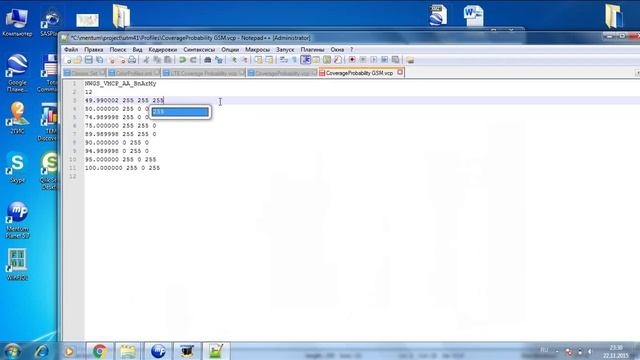Click the taskbar clock showing 23:30

point(616,351)
